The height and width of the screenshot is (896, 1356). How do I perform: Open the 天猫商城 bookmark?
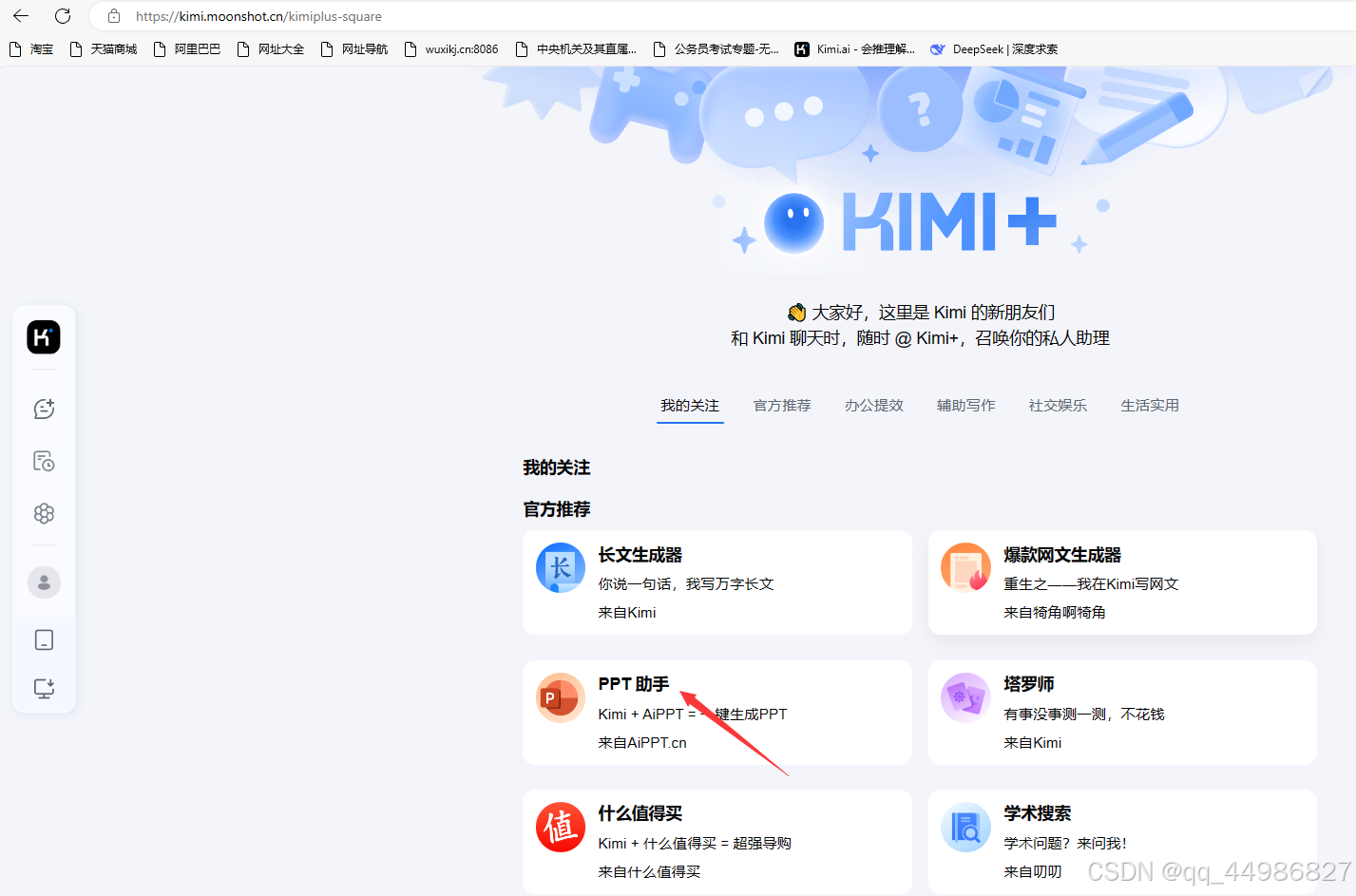point(104,49)
